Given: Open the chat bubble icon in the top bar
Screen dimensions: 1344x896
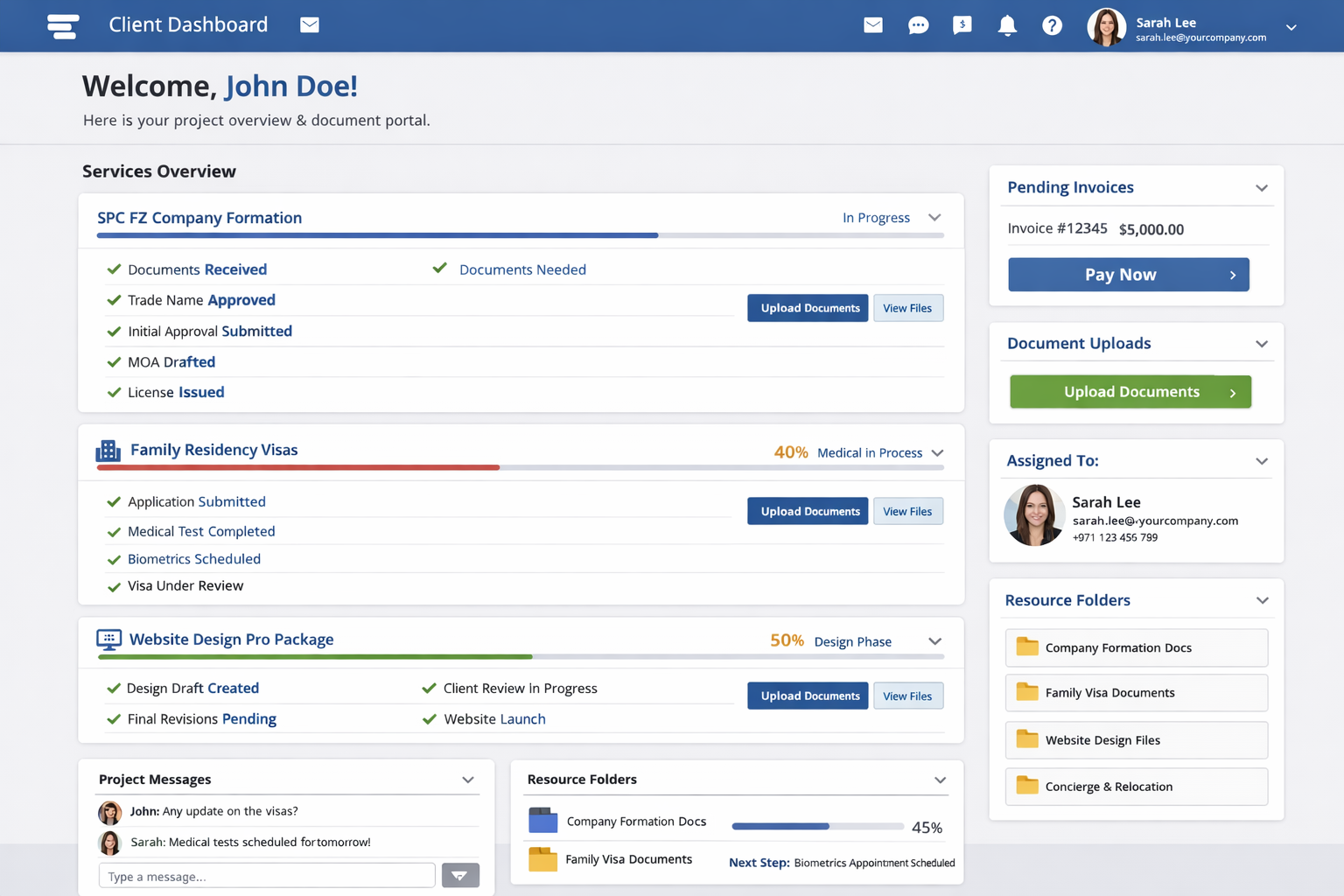Looking at the screenshot, I should point(918,25).
